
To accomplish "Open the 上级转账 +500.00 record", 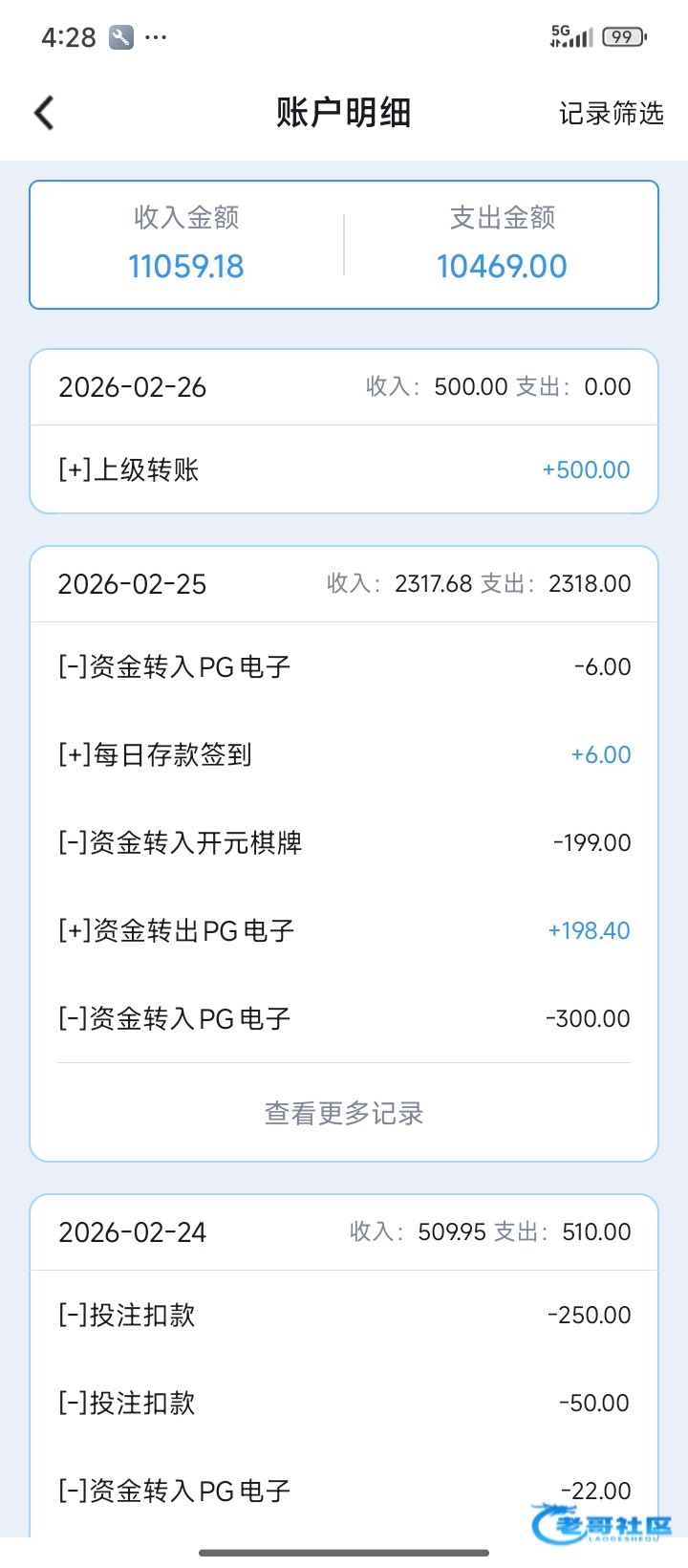I will [344, 469].
